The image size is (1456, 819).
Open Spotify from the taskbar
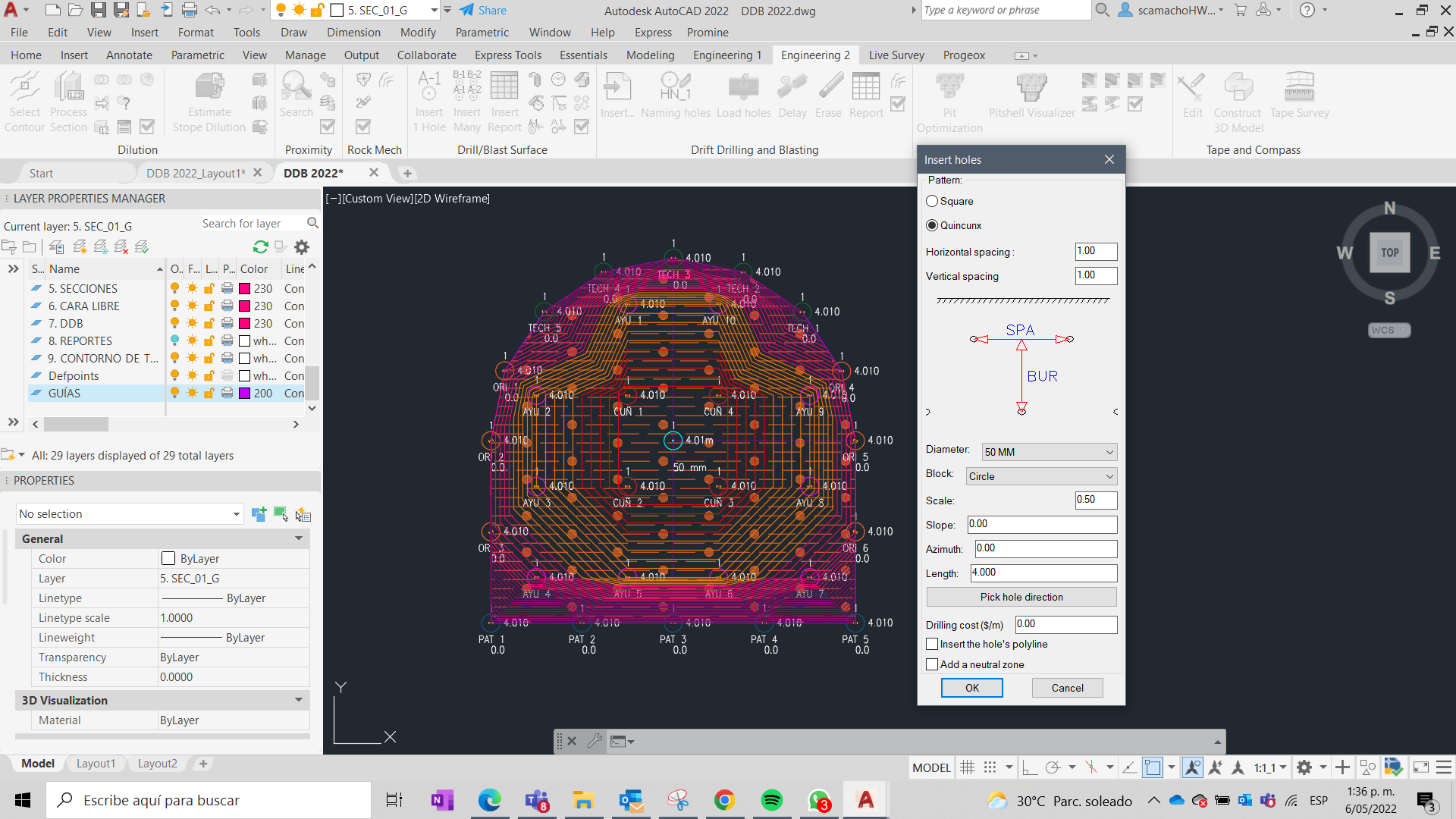tap(772, 800)
